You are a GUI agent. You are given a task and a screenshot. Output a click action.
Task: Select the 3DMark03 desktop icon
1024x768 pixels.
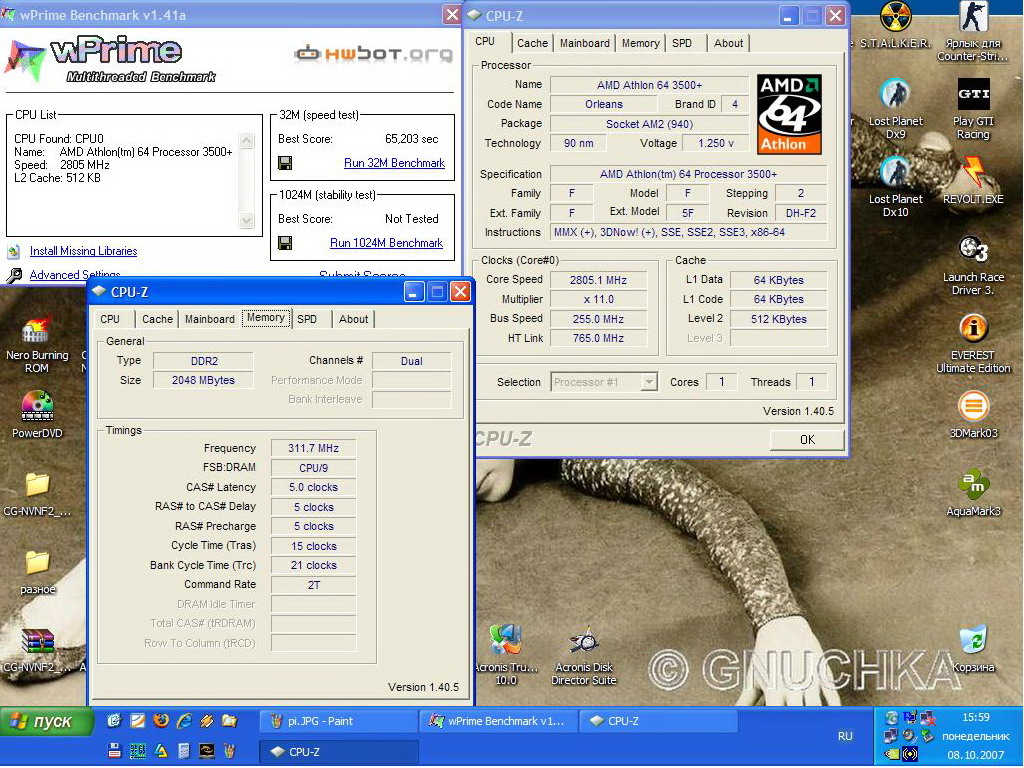(x=973, y=407)
